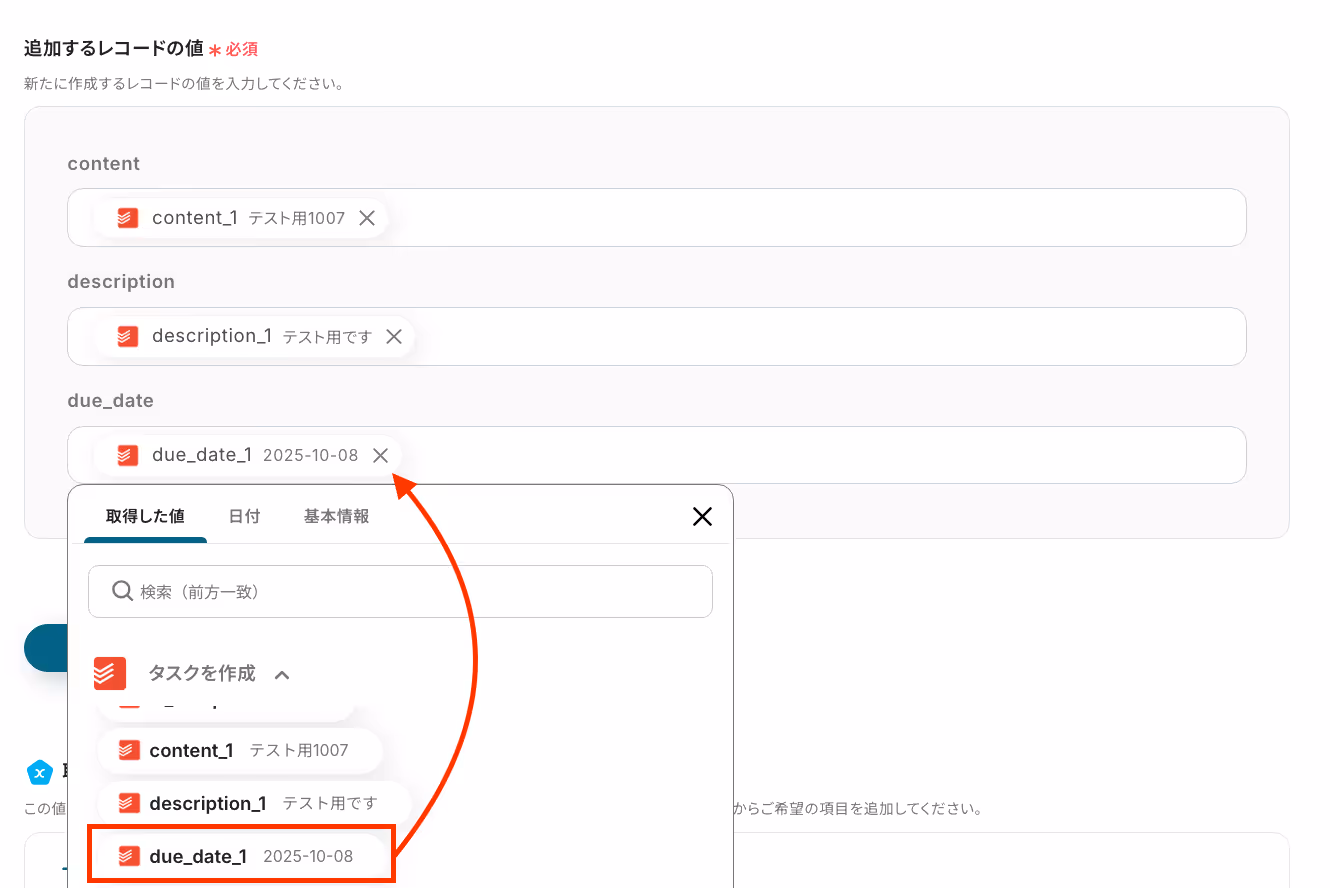Click the Todoist icon beside タスクを作成
Viewport: 1330px width, 888px height.
pos(110,674)
